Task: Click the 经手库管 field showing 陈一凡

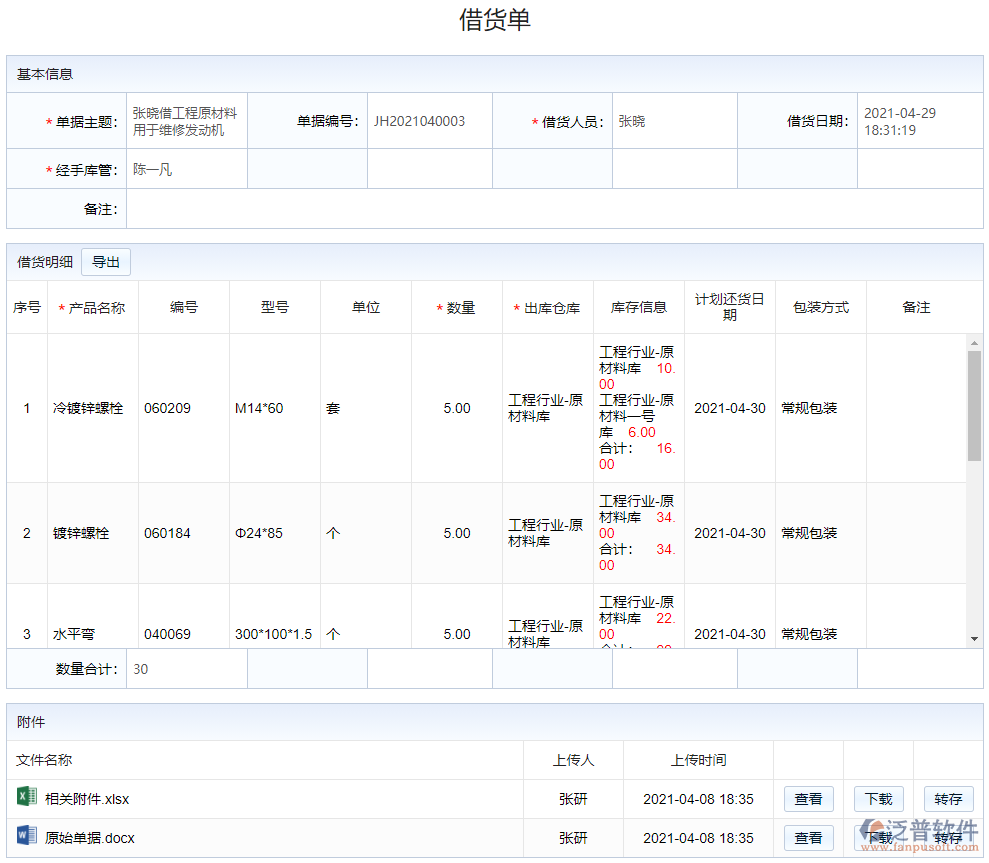Action: point(186,170)
